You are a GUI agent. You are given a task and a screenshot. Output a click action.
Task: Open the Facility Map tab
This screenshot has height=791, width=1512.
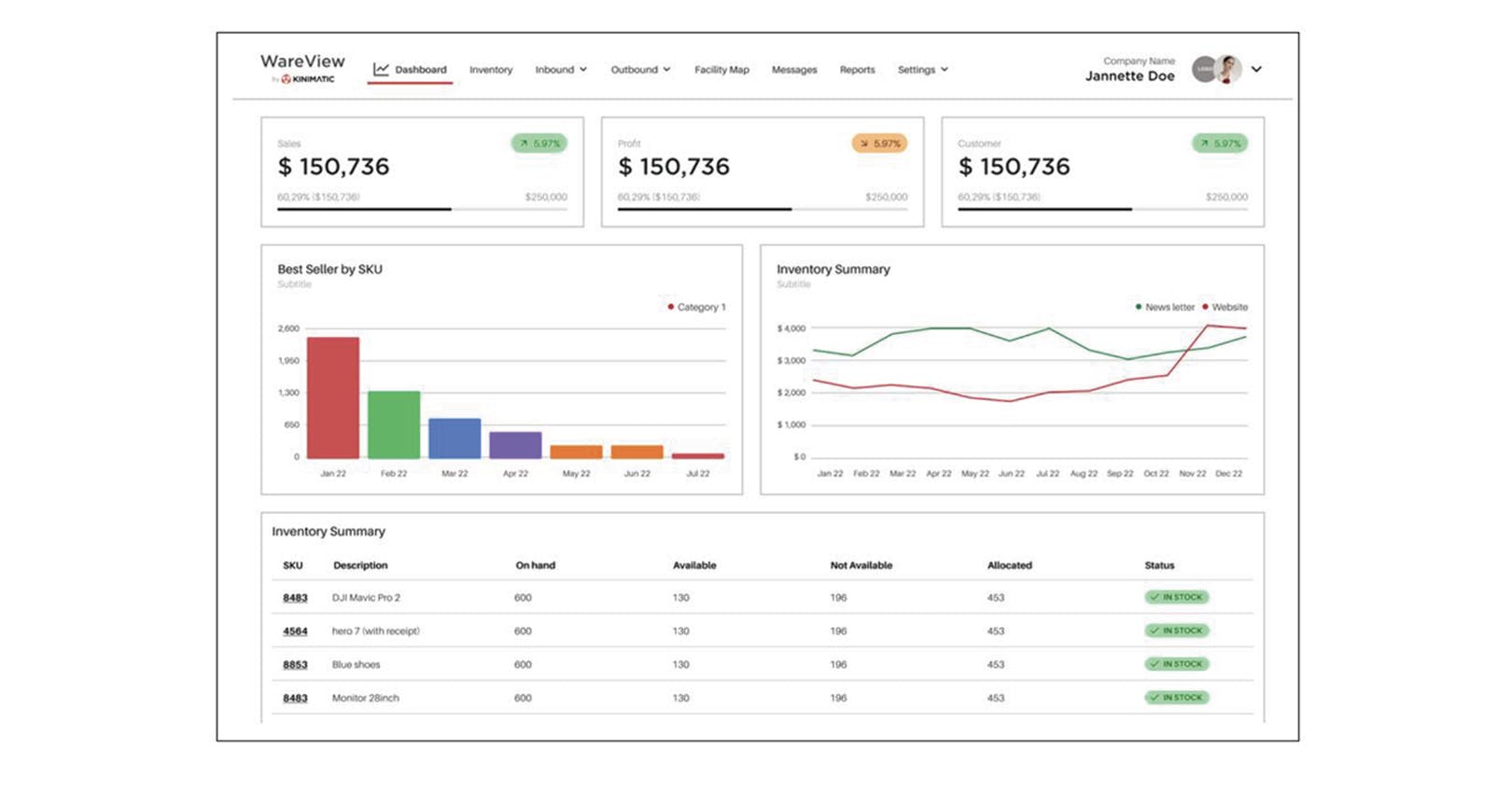721,70
